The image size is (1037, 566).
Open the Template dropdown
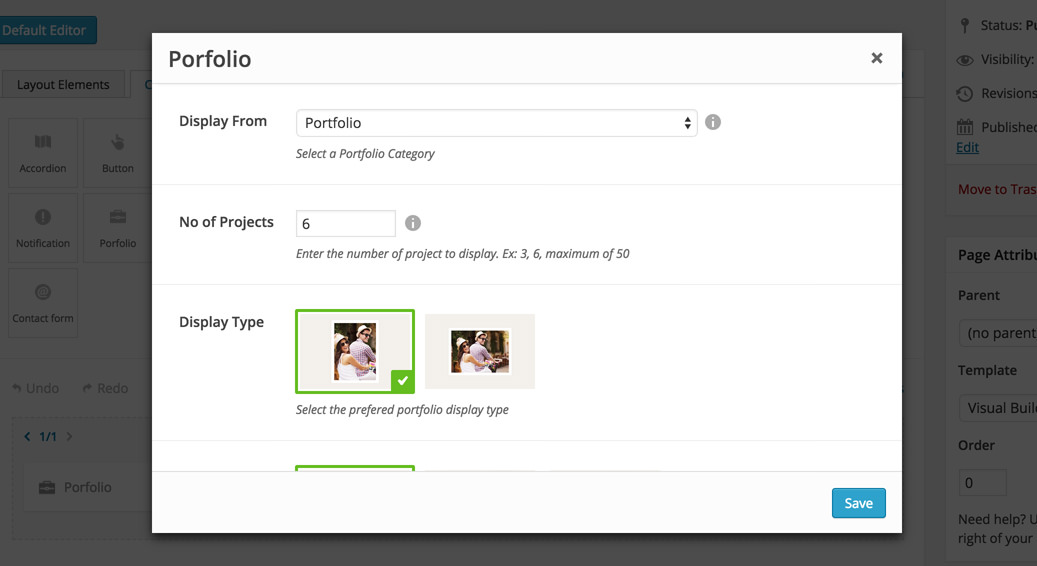coord(998,408)
